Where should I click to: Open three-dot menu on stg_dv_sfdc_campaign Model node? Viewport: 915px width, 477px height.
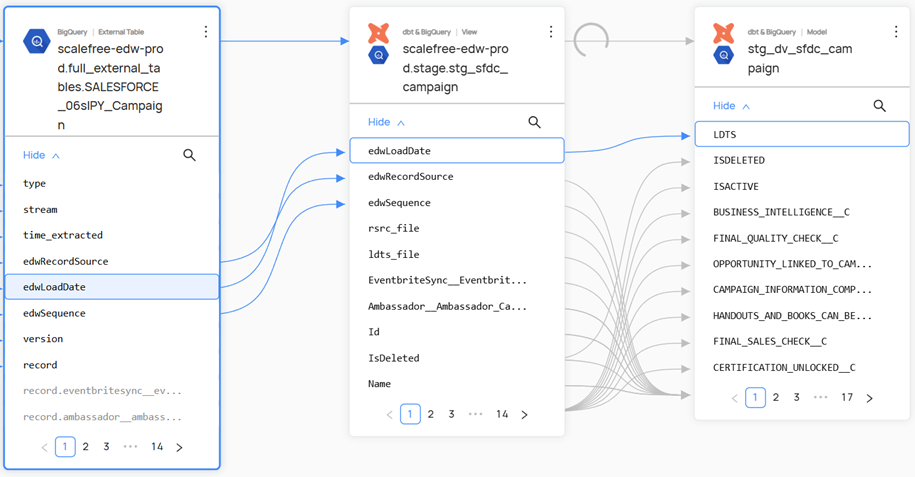895,32
